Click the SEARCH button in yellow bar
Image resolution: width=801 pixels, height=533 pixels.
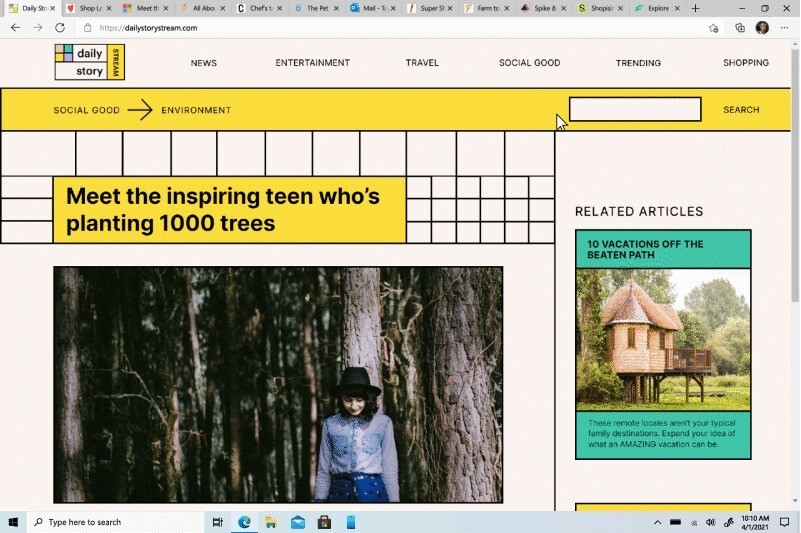pyautogui.click(x=741, y=110)
